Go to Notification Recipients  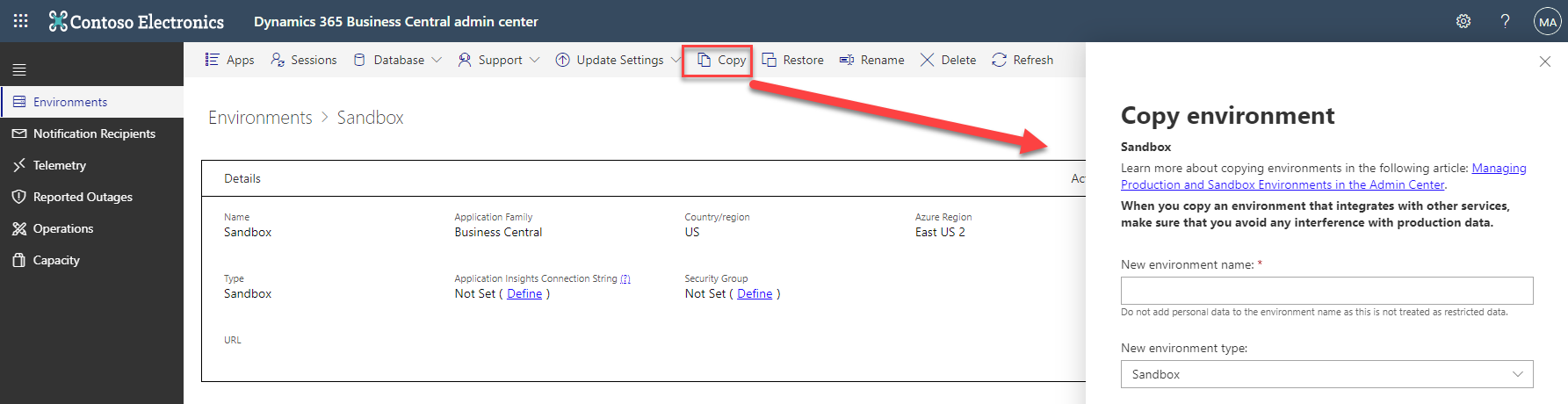[92, 133]
